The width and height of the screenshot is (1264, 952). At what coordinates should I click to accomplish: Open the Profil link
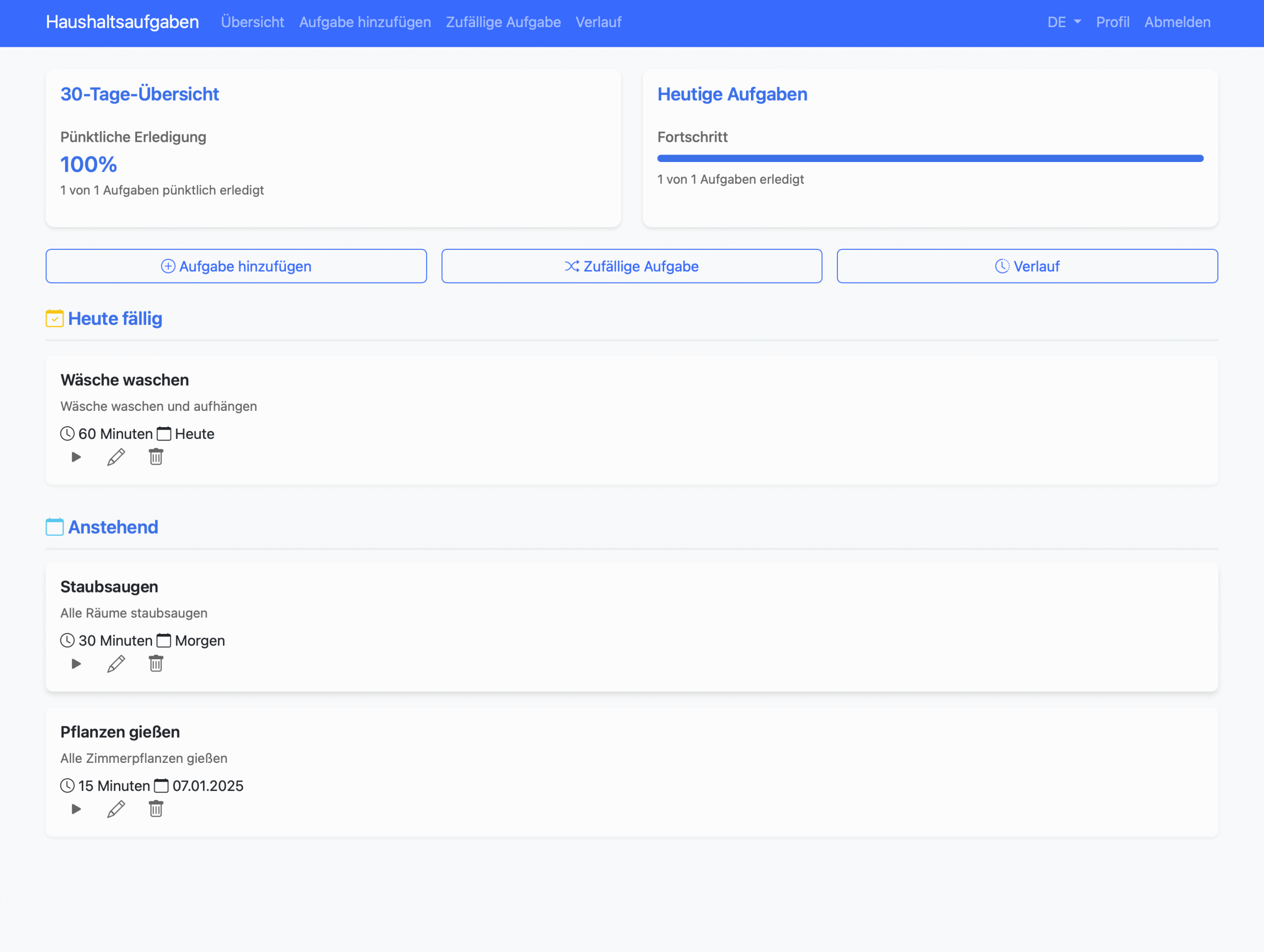click(x=1112, y=22)
